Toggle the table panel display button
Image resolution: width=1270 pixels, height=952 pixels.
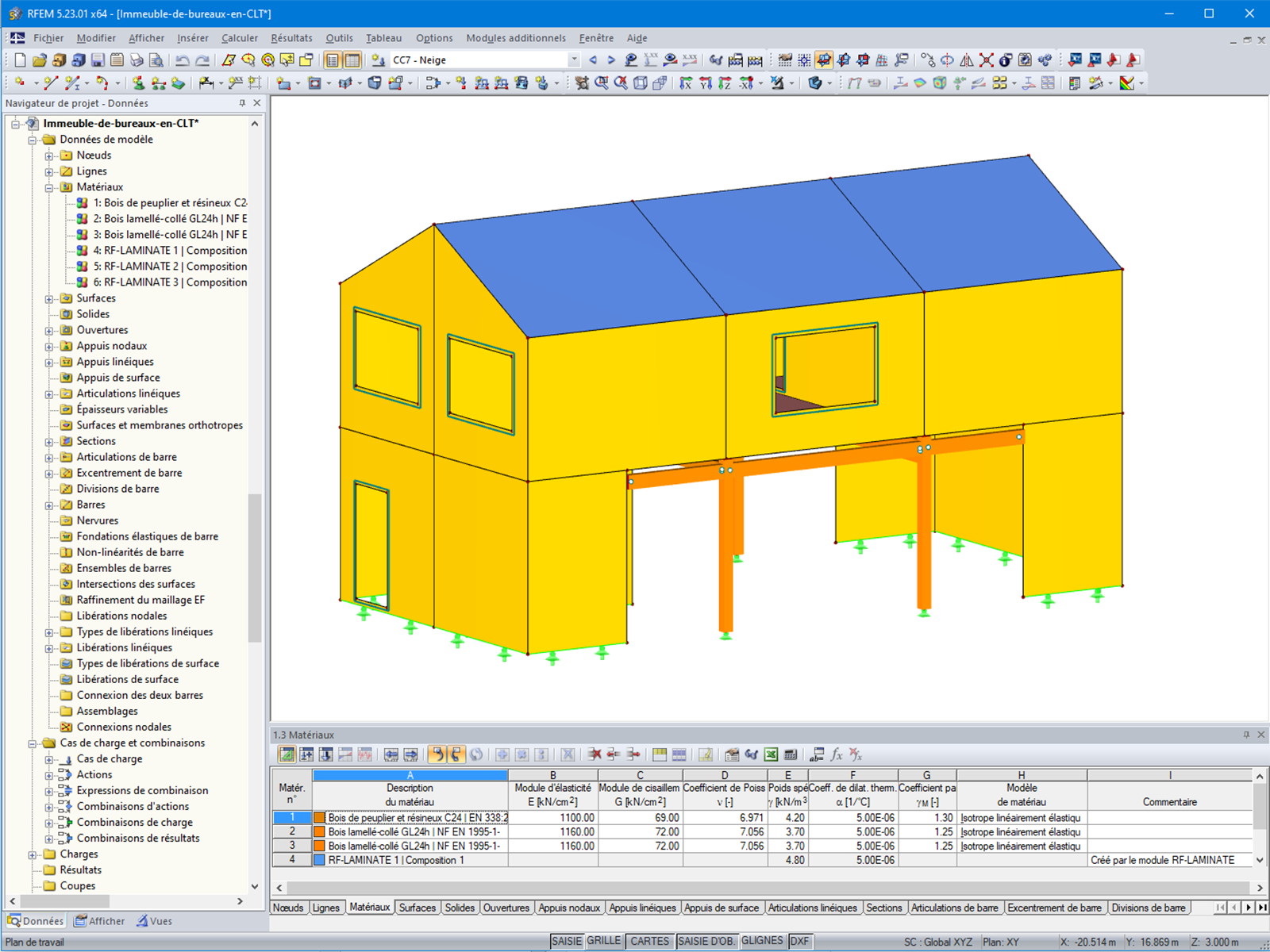(352, 60)
